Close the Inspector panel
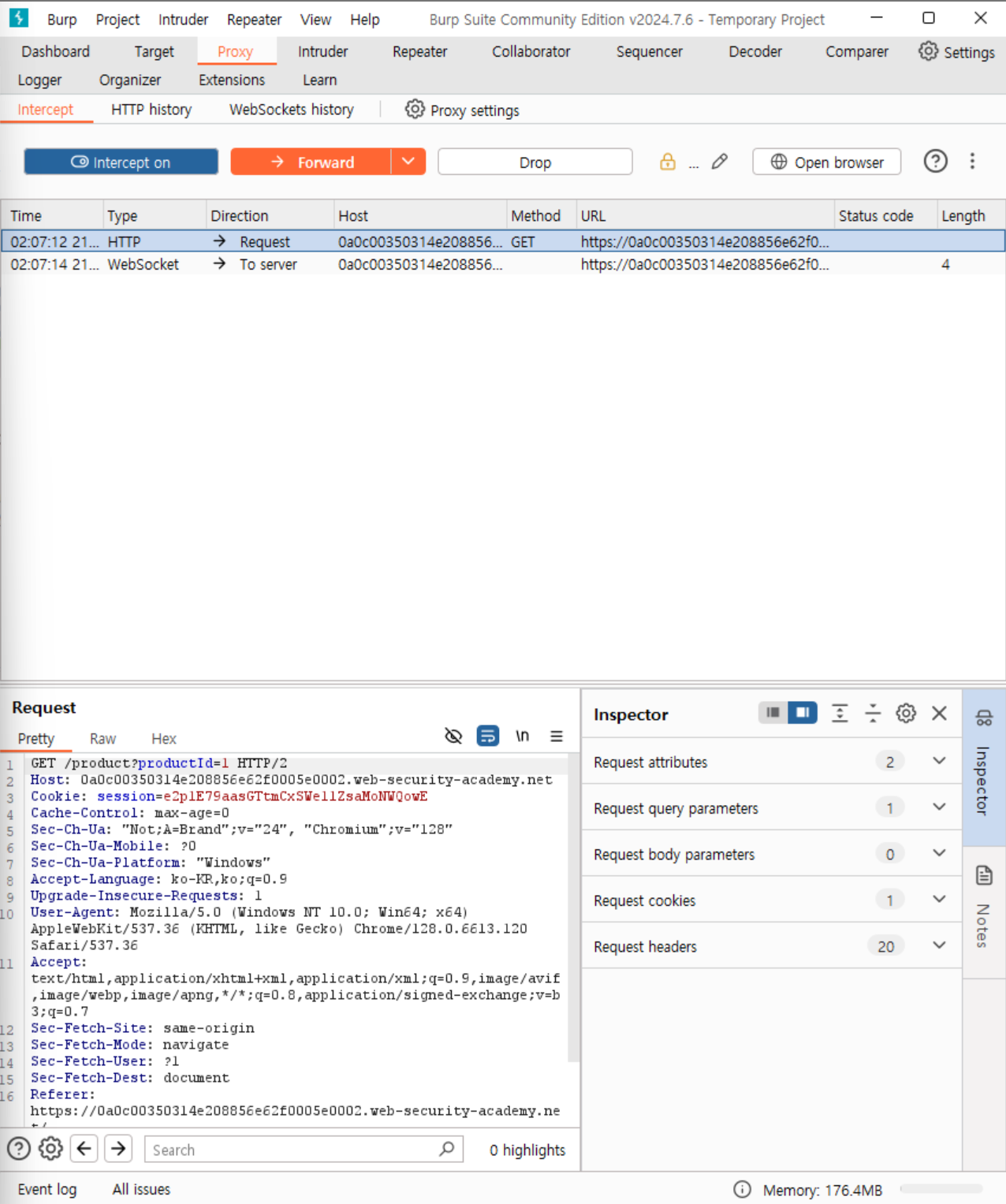Viewport: 1006px width, 1204px height. click(939, 714)
